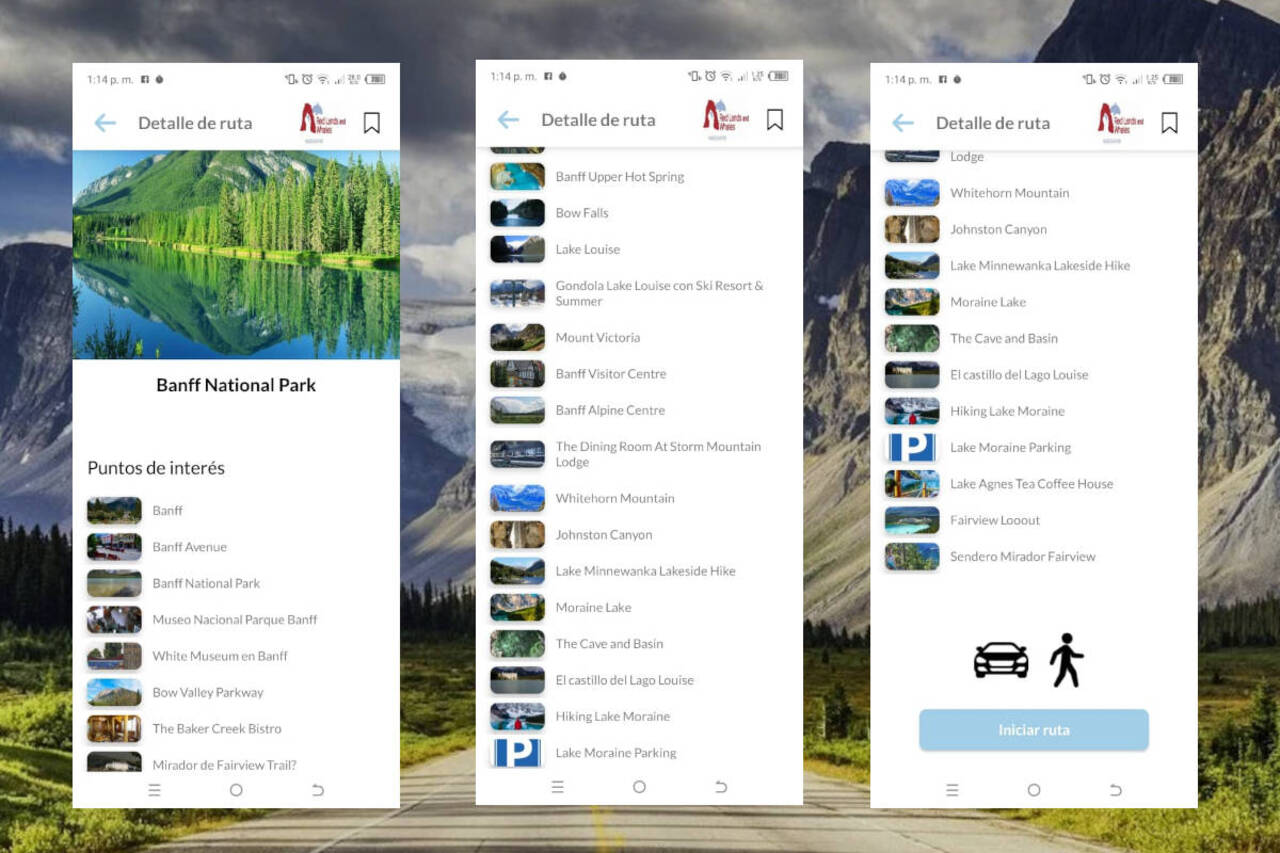Screen dimensions: 1280x853
Task: Tap the Android back icon on the middle phone
Action: point(721,787)
